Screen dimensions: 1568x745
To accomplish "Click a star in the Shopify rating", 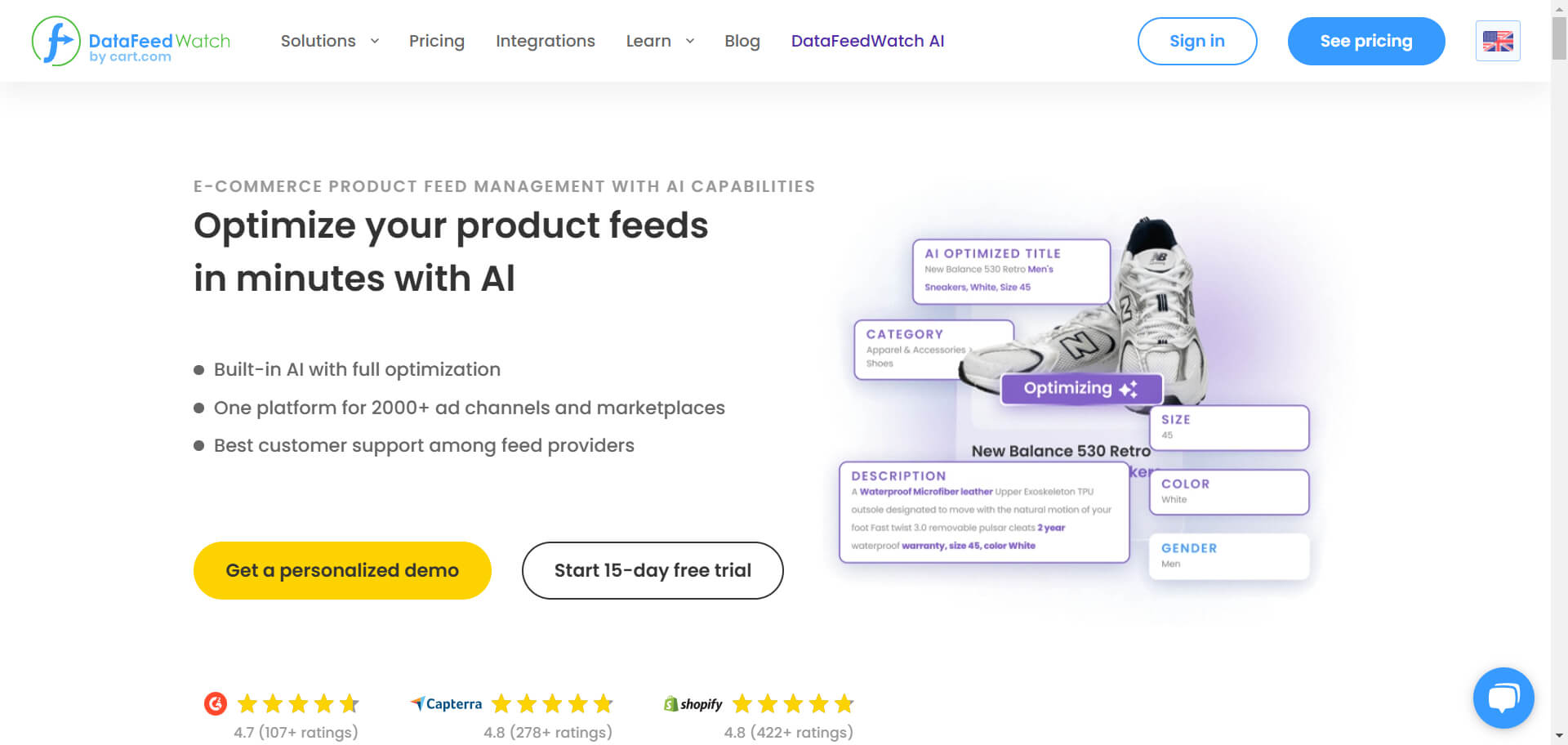I will (x=792, y=703).
